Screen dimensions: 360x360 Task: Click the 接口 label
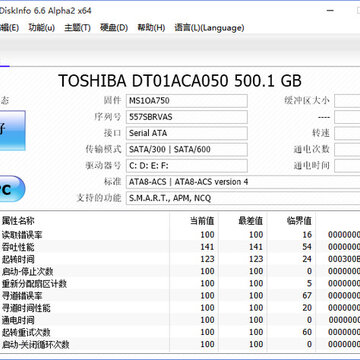[113, 133]
